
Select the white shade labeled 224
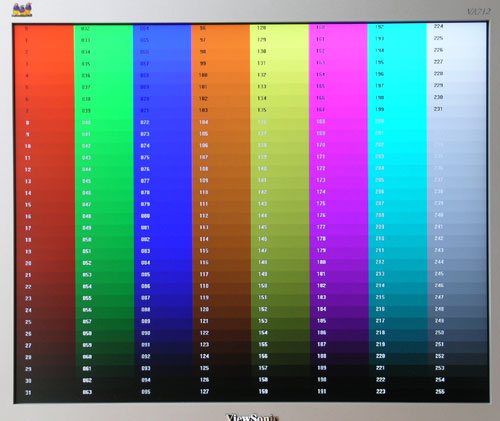click(x=456, y=27)
